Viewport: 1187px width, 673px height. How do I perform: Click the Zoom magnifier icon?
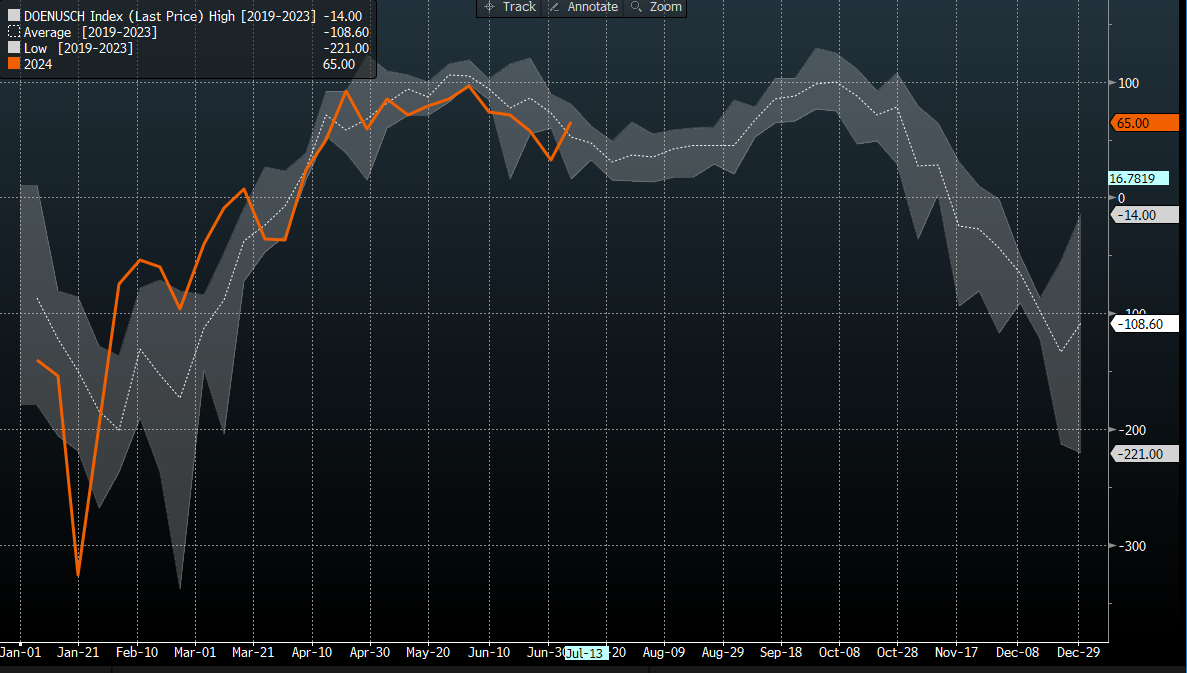[x=636, y=7]
